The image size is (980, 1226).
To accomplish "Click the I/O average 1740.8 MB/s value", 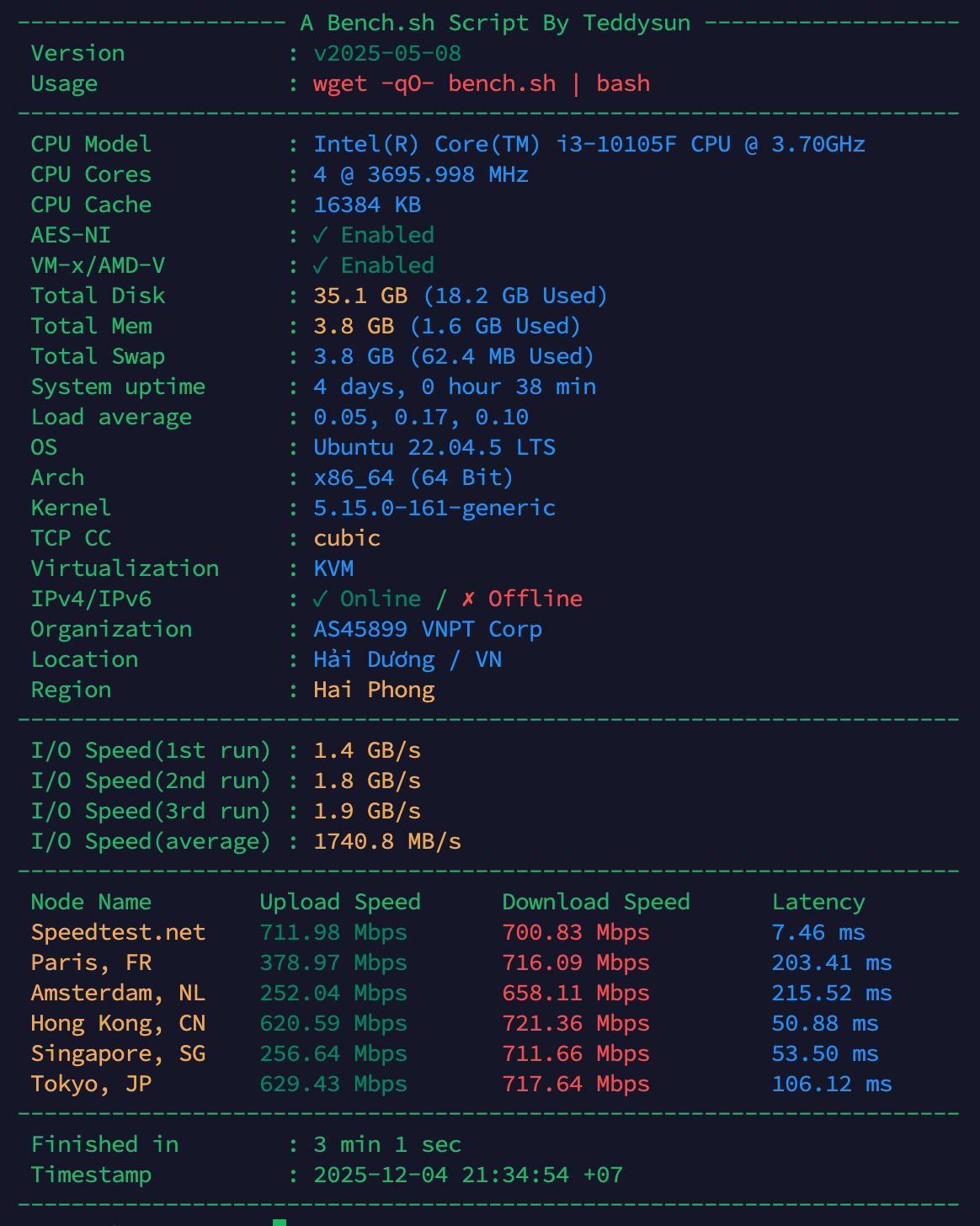I will [x=387, y=841].
